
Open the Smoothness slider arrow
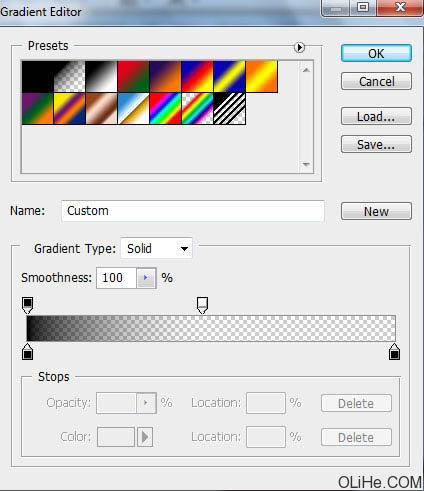tap(146, 278)
